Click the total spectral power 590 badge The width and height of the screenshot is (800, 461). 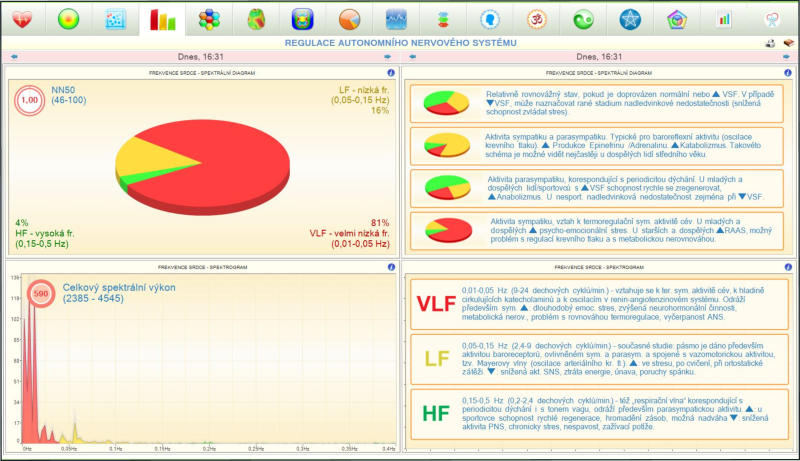tap(42, 294)
